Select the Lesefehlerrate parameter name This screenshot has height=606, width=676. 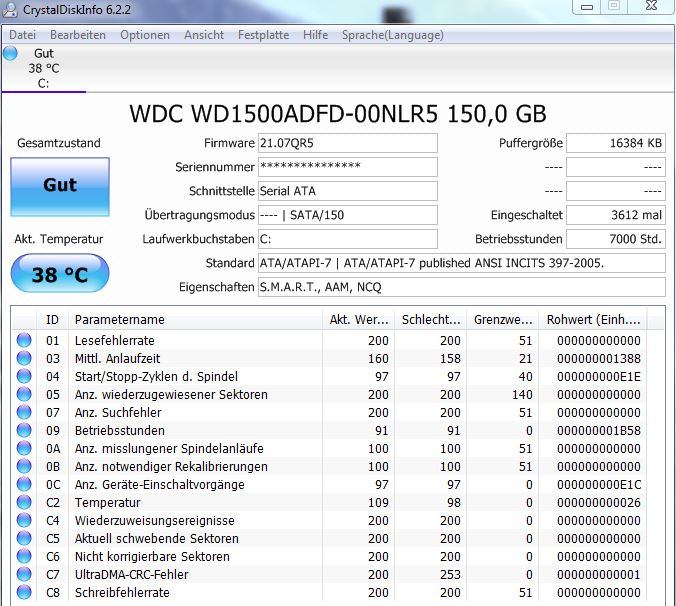pos(115,340)
